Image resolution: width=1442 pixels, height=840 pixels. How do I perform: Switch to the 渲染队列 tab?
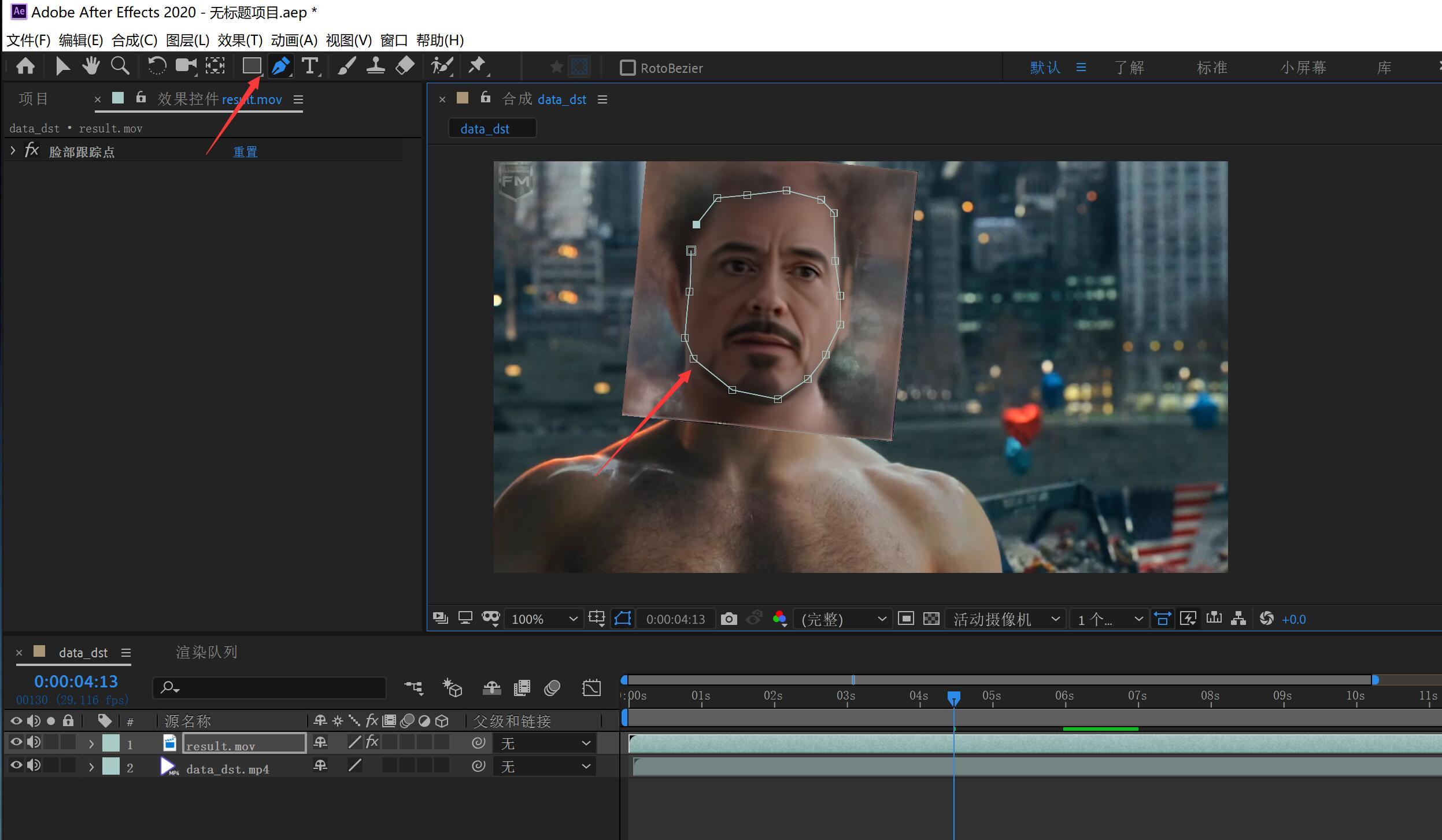pyautogui.click(x=206, y=652)
